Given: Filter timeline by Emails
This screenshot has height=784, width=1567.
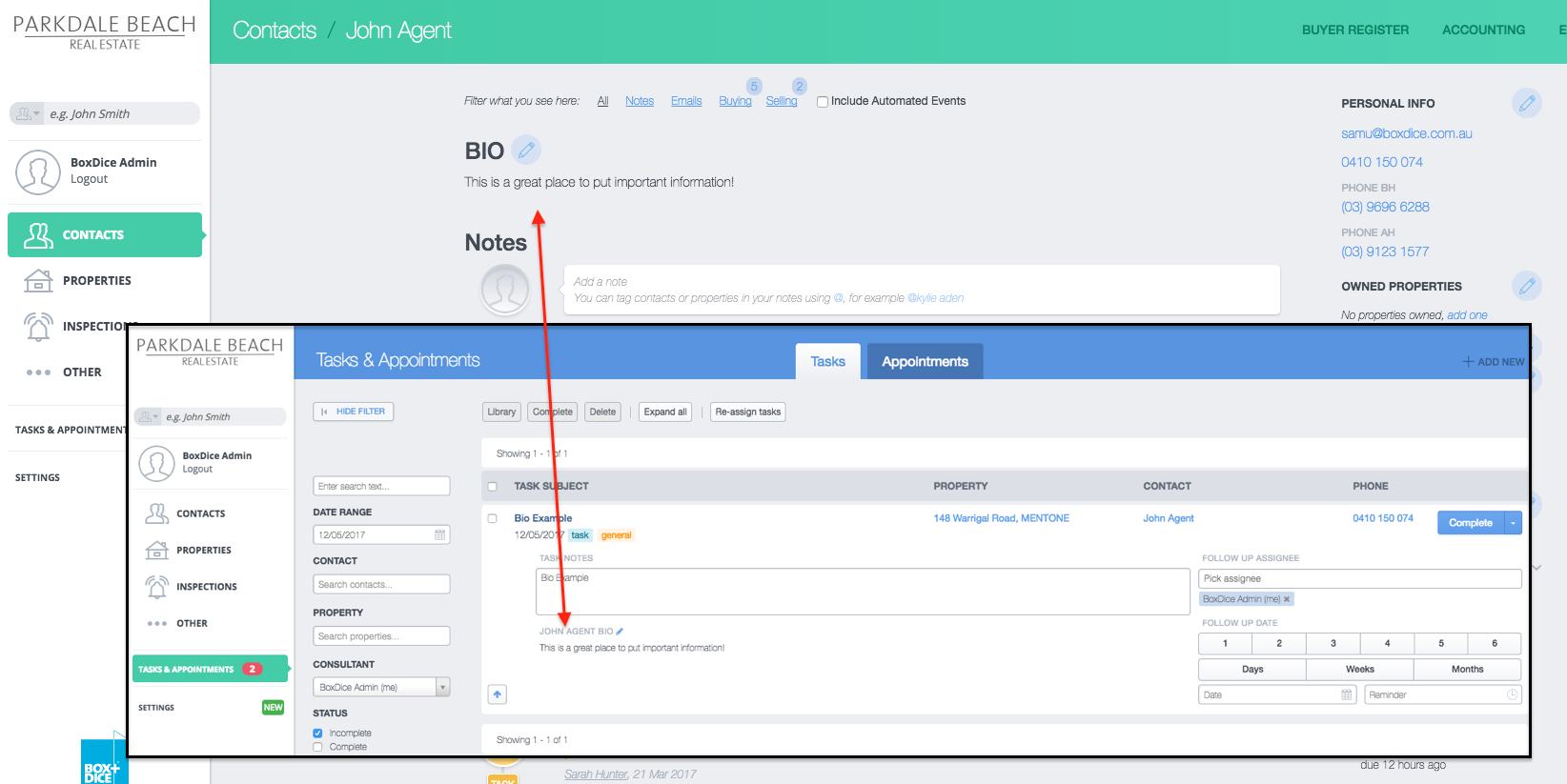Looking at the screenshot, I should tap(686, 101).
